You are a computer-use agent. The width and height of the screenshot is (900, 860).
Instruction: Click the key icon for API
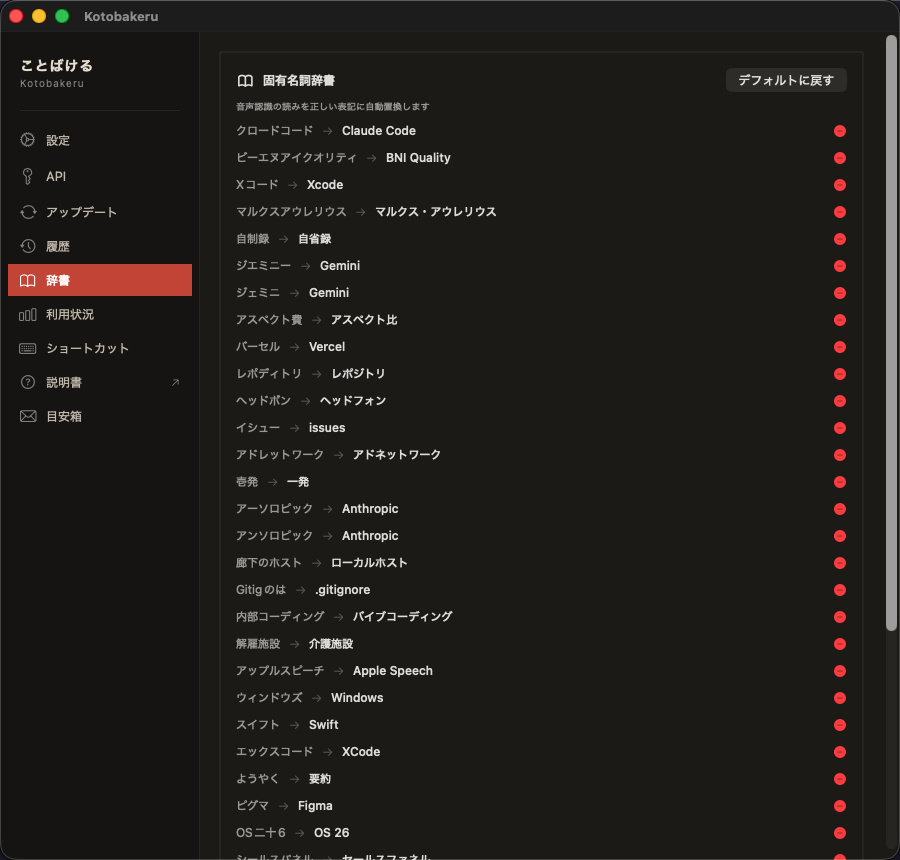pyautogui.click(x=28, y=176)
